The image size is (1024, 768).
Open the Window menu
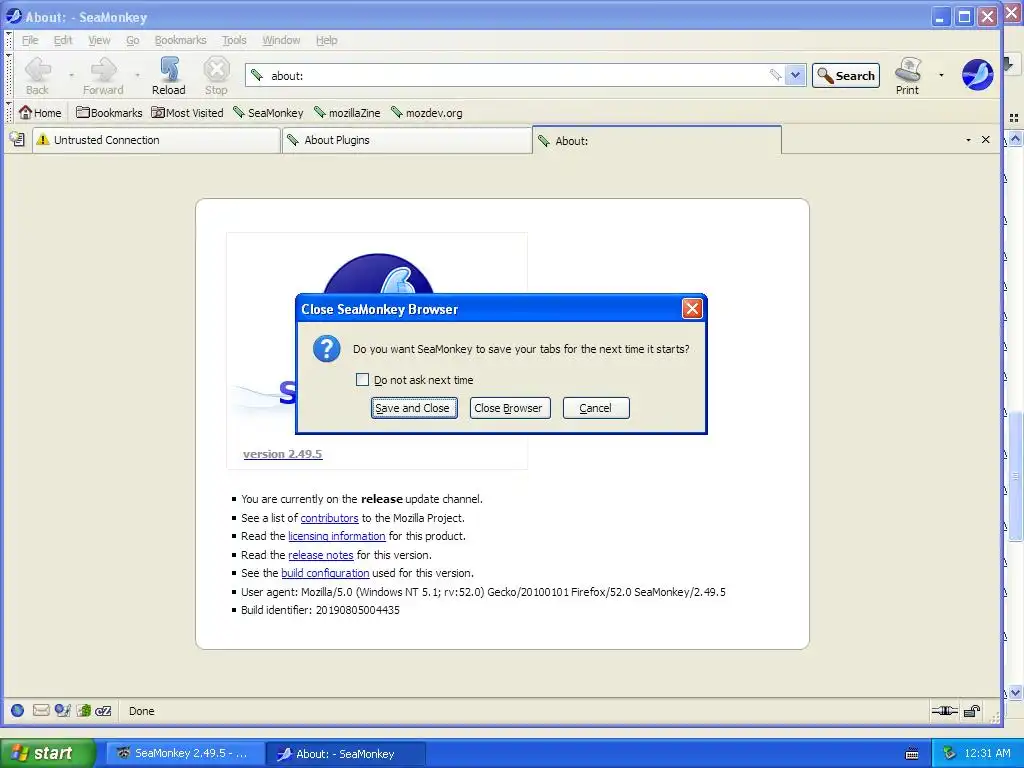[x=281, y=40]
